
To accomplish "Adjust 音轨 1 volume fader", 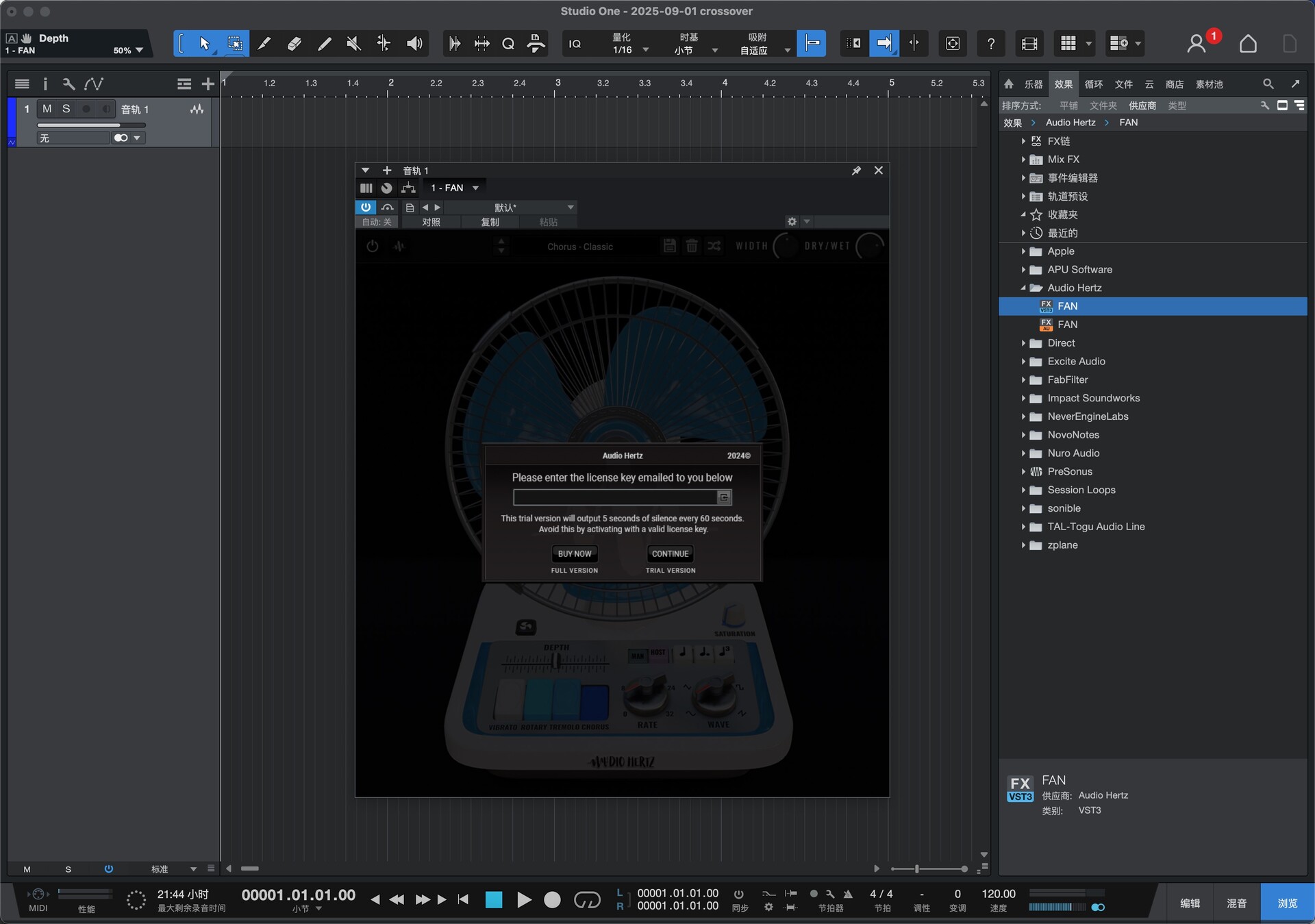I will click(x=91, y=125).
